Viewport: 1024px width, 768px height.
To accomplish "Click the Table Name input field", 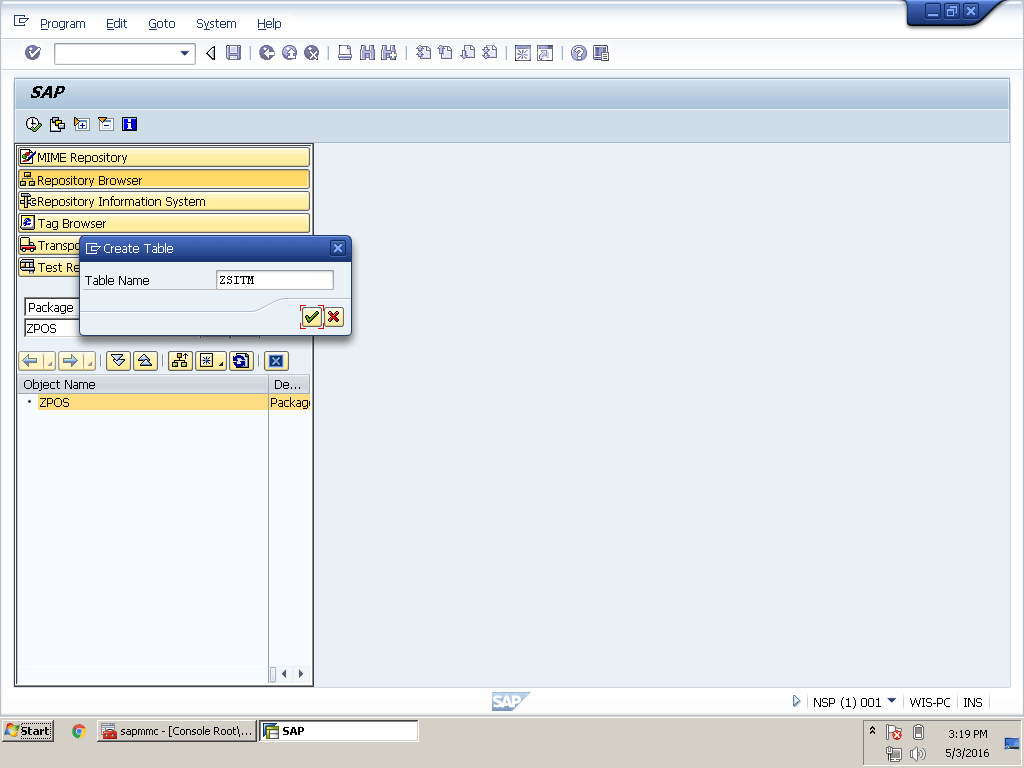I will [x=274, y=280].
